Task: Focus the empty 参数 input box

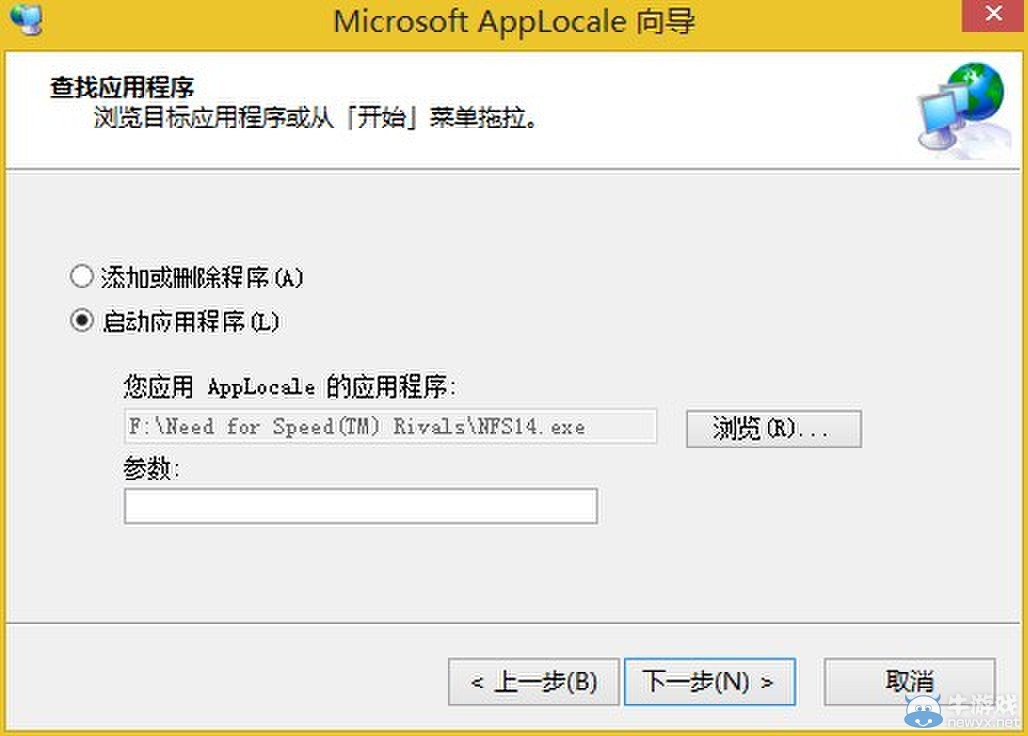Action: click(x=360, y=506)
